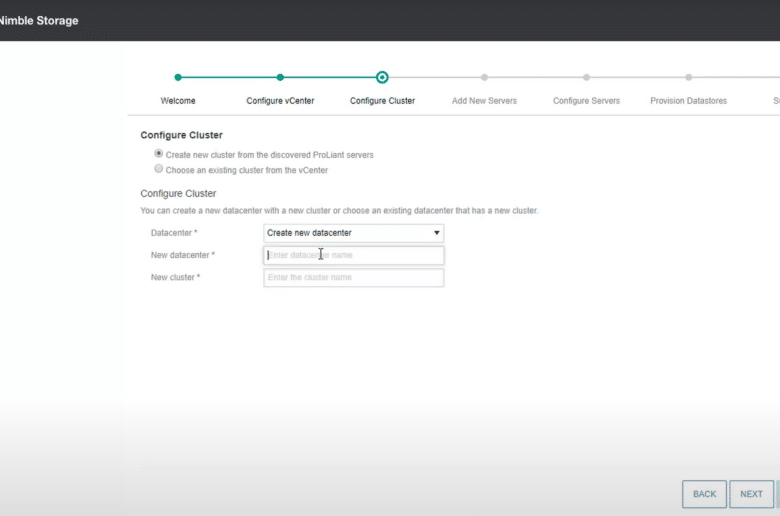Select the Configure Cluster step label
The image size is (780, 516).
[x=382, y=101]
